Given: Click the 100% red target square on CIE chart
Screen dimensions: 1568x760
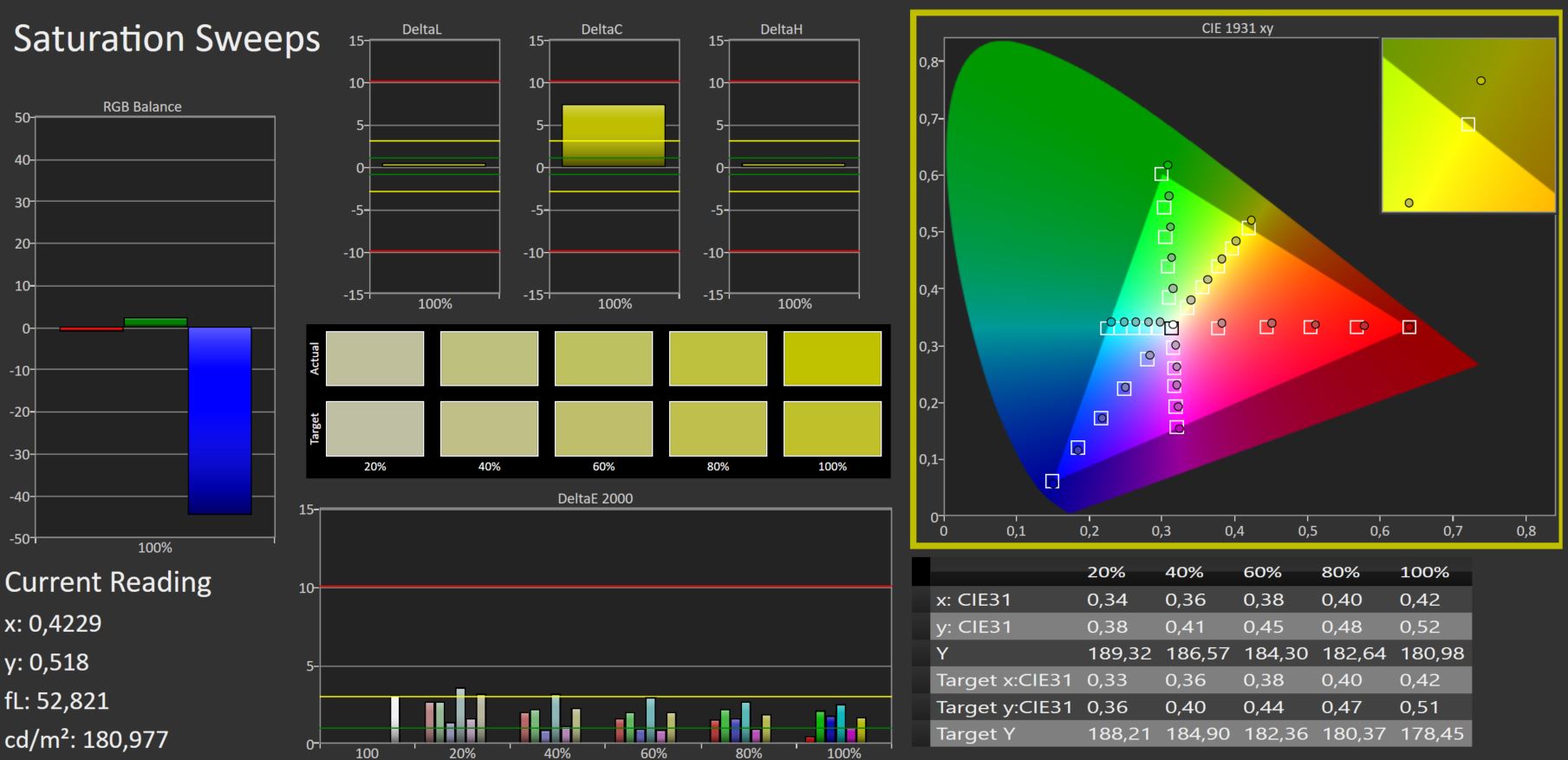Looking at the screenshot, I should 1409,327.
